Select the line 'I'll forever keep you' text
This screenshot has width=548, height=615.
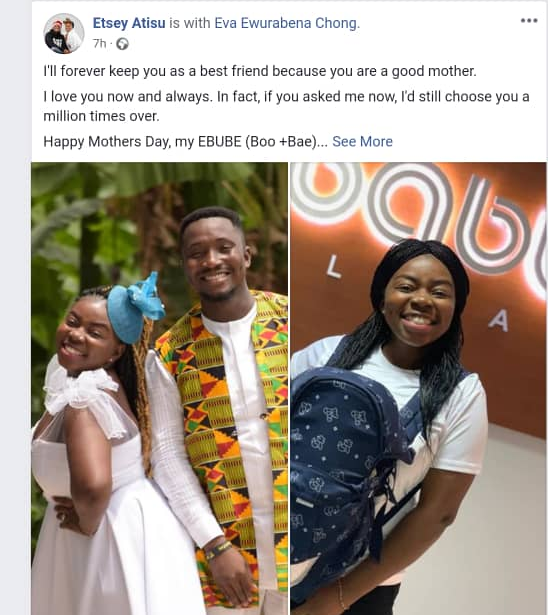(260, 71)
